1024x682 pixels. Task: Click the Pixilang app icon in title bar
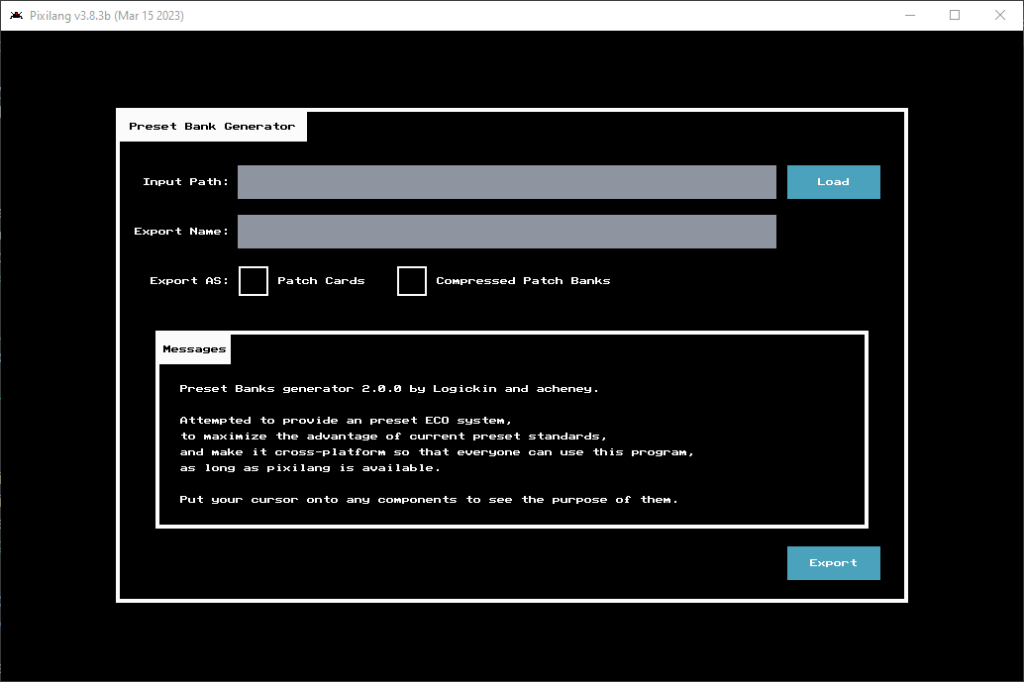[x=16, y=15]
